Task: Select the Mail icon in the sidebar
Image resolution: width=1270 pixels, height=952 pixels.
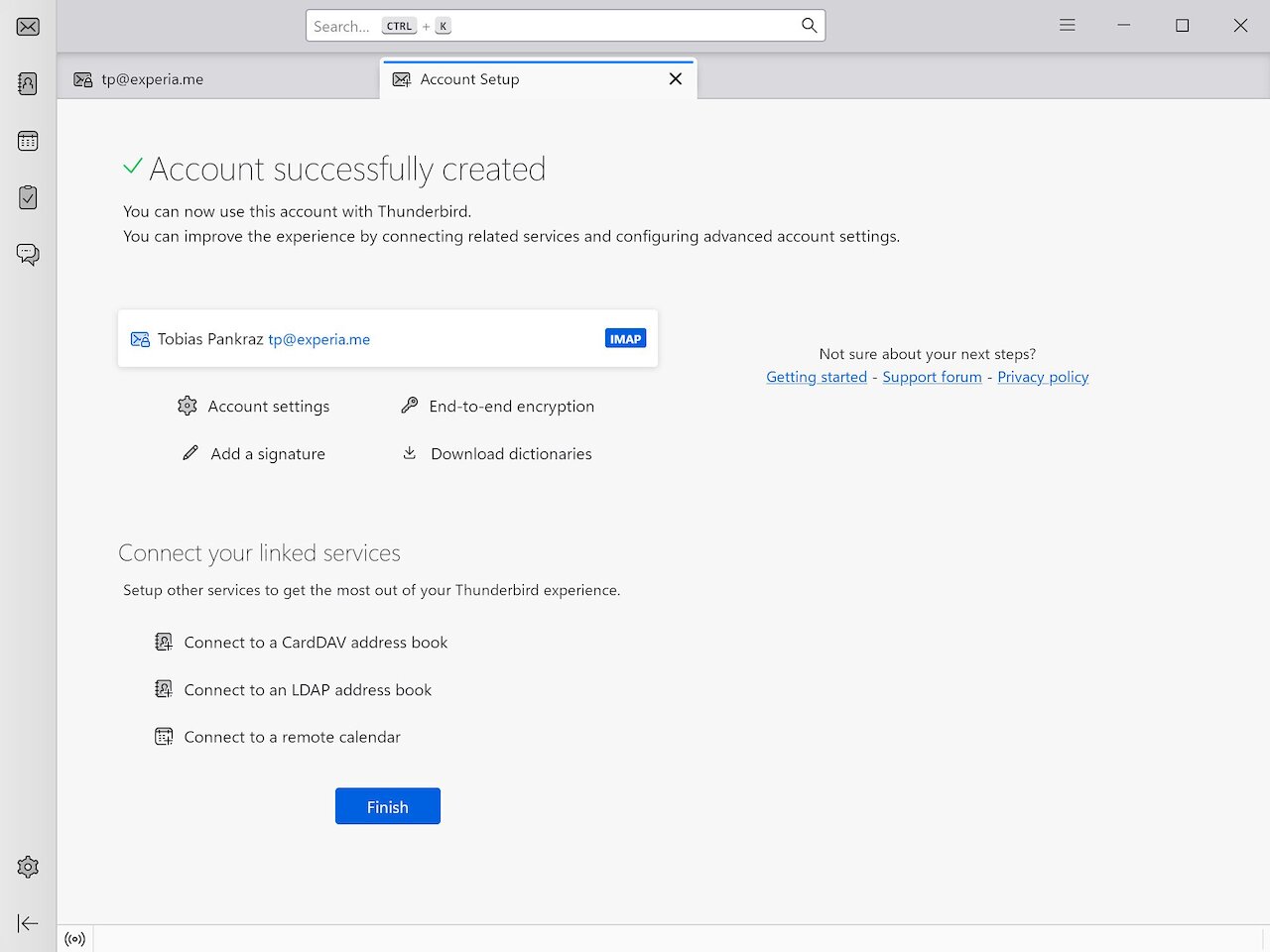Action: pos(27,27)
